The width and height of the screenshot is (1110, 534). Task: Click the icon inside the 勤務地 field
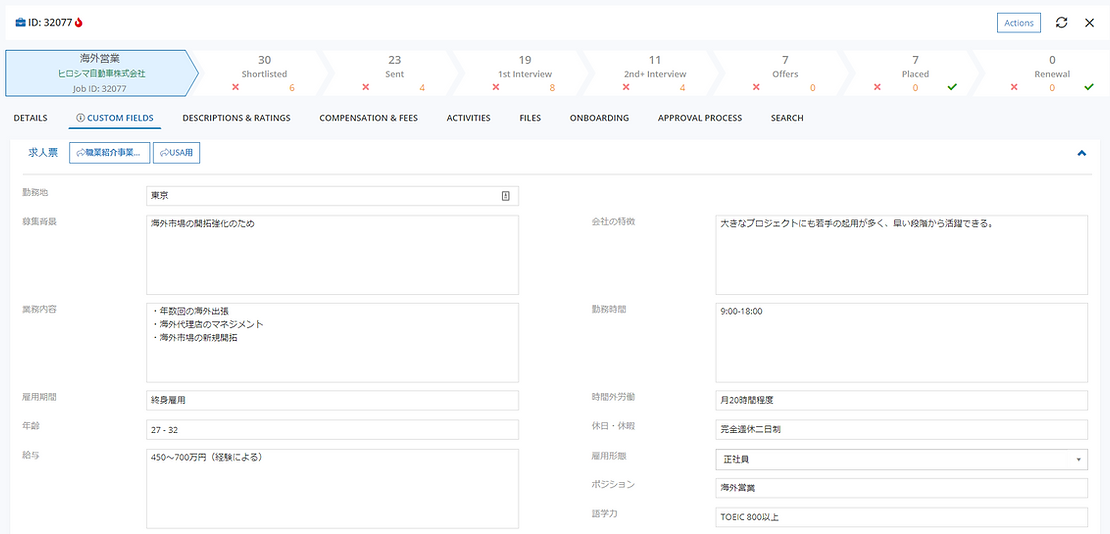click(505, 196)
